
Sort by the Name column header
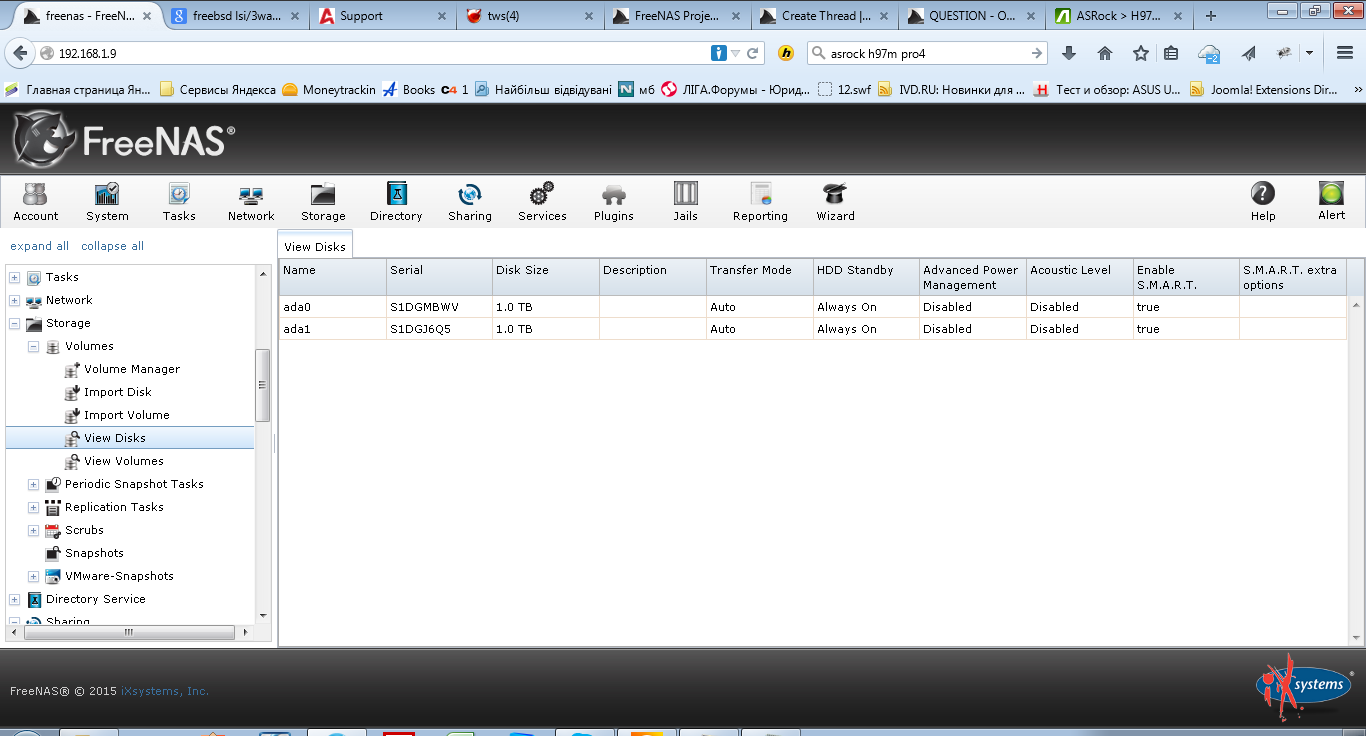pos(332,277)
